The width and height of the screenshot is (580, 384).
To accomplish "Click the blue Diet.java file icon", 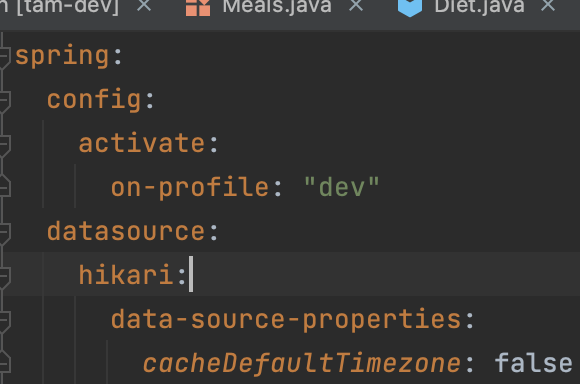I will coord(410,7).
